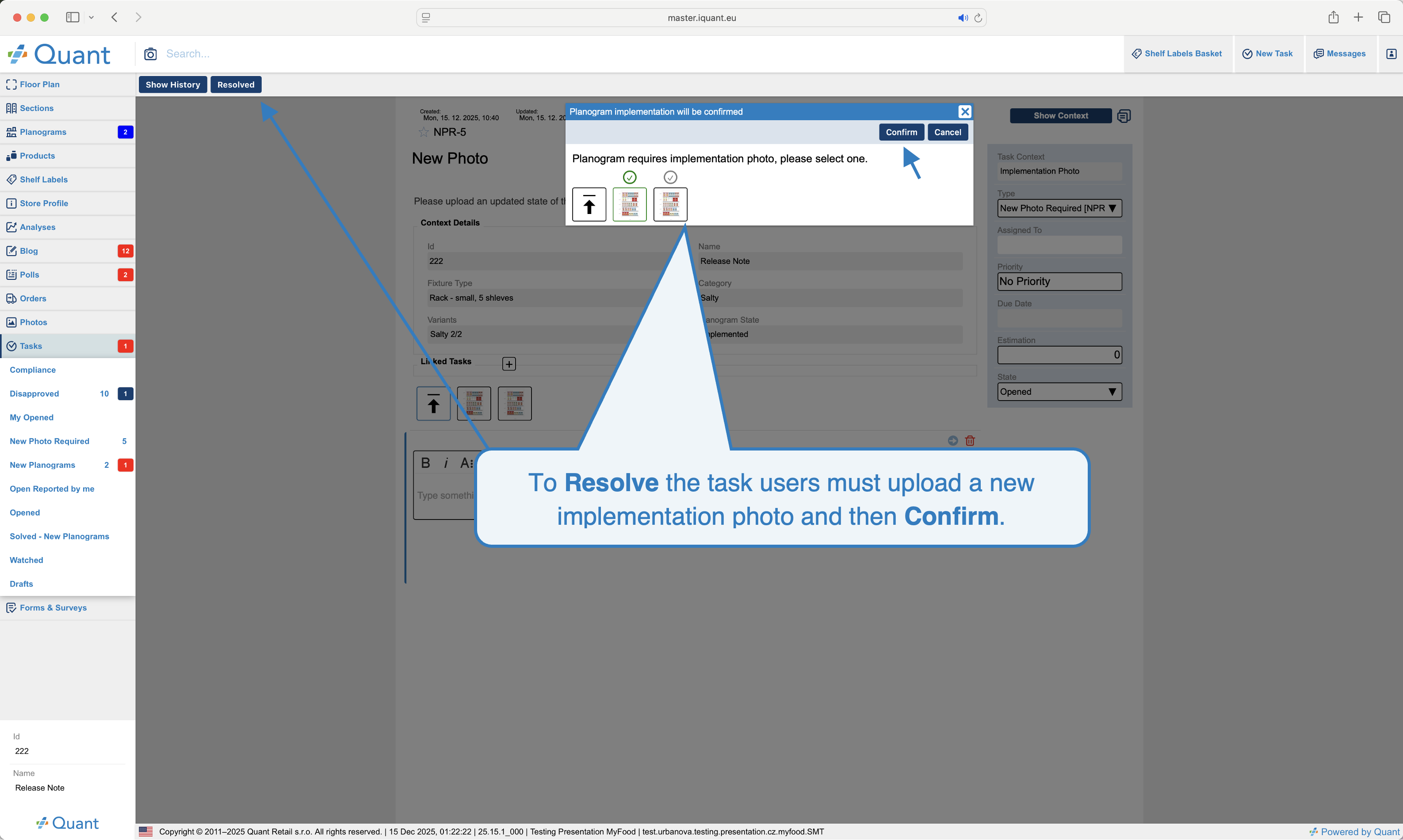
Task: Go to Polls
Action: pos(67,275)
